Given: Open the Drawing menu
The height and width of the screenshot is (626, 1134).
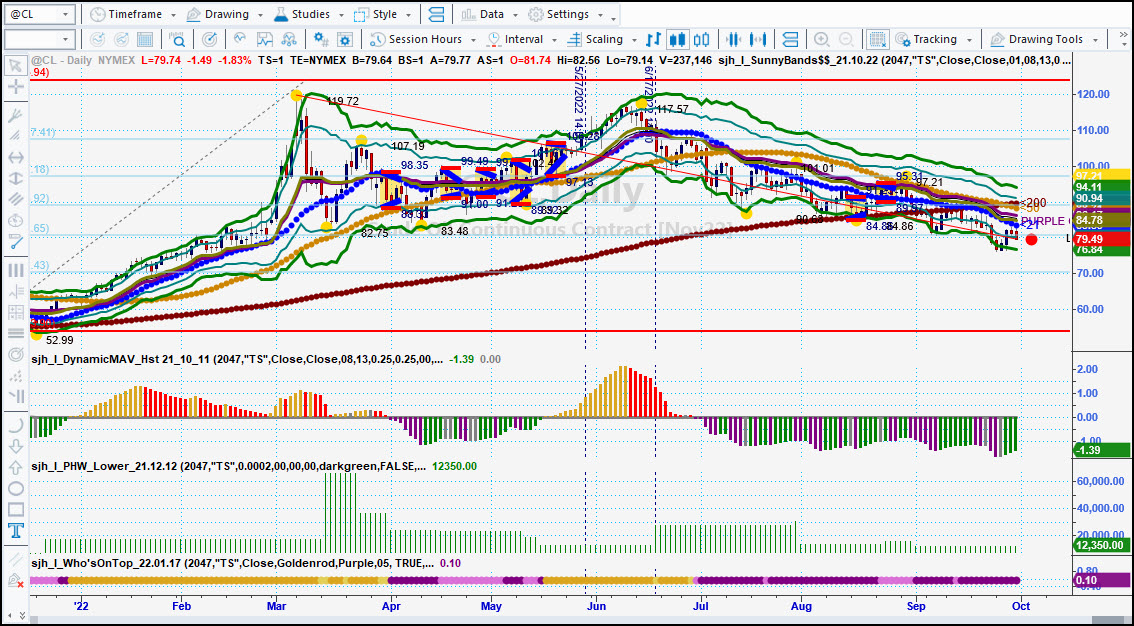Looking at the screenshot, I should (x=218, y=14).
